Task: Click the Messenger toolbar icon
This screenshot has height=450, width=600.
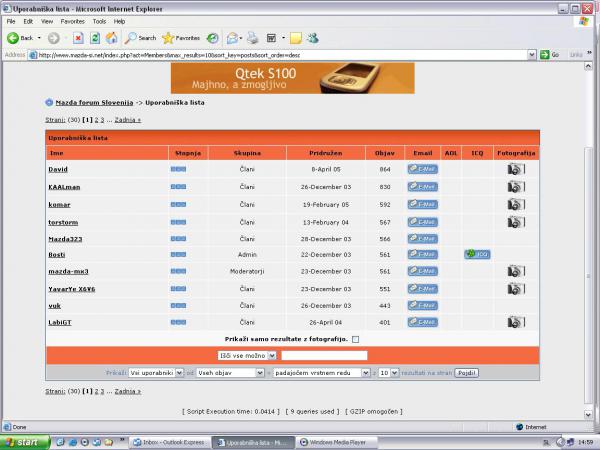Action: (312, 38)
